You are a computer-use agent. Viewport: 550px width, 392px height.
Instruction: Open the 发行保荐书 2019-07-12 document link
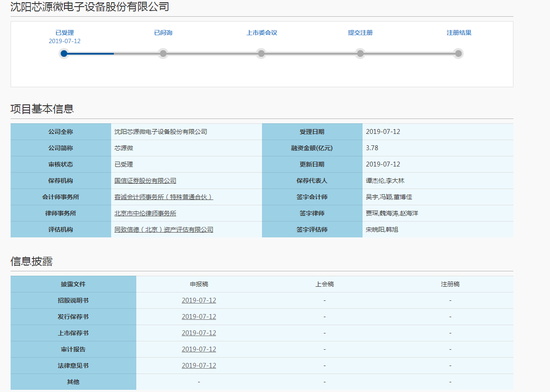[199, 317]
